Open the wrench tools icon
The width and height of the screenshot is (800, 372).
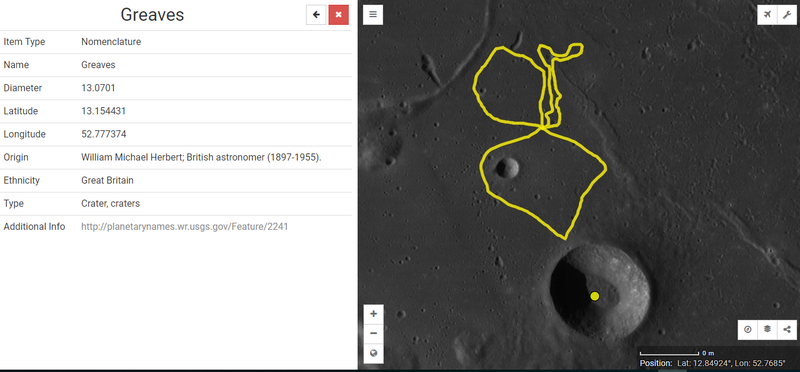(787, 15)
